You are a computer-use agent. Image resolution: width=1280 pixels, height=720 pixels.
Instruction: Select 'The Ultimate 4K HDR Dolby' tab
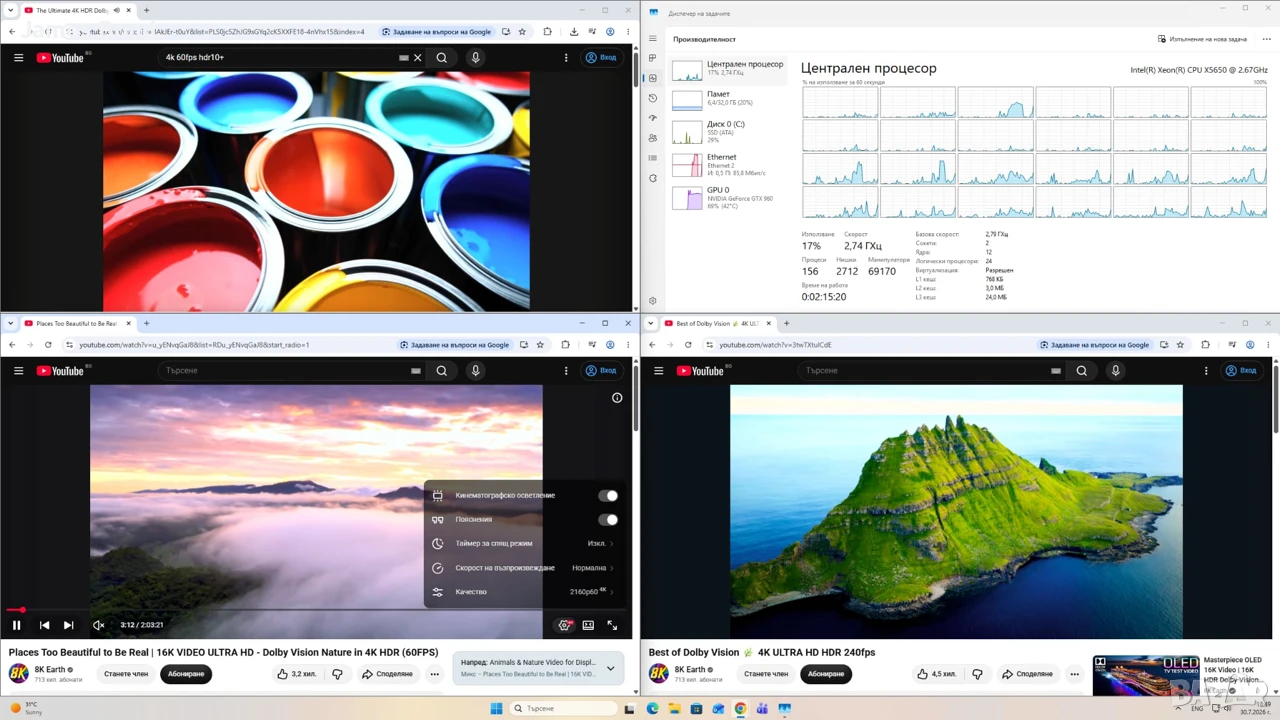[78, 11]
